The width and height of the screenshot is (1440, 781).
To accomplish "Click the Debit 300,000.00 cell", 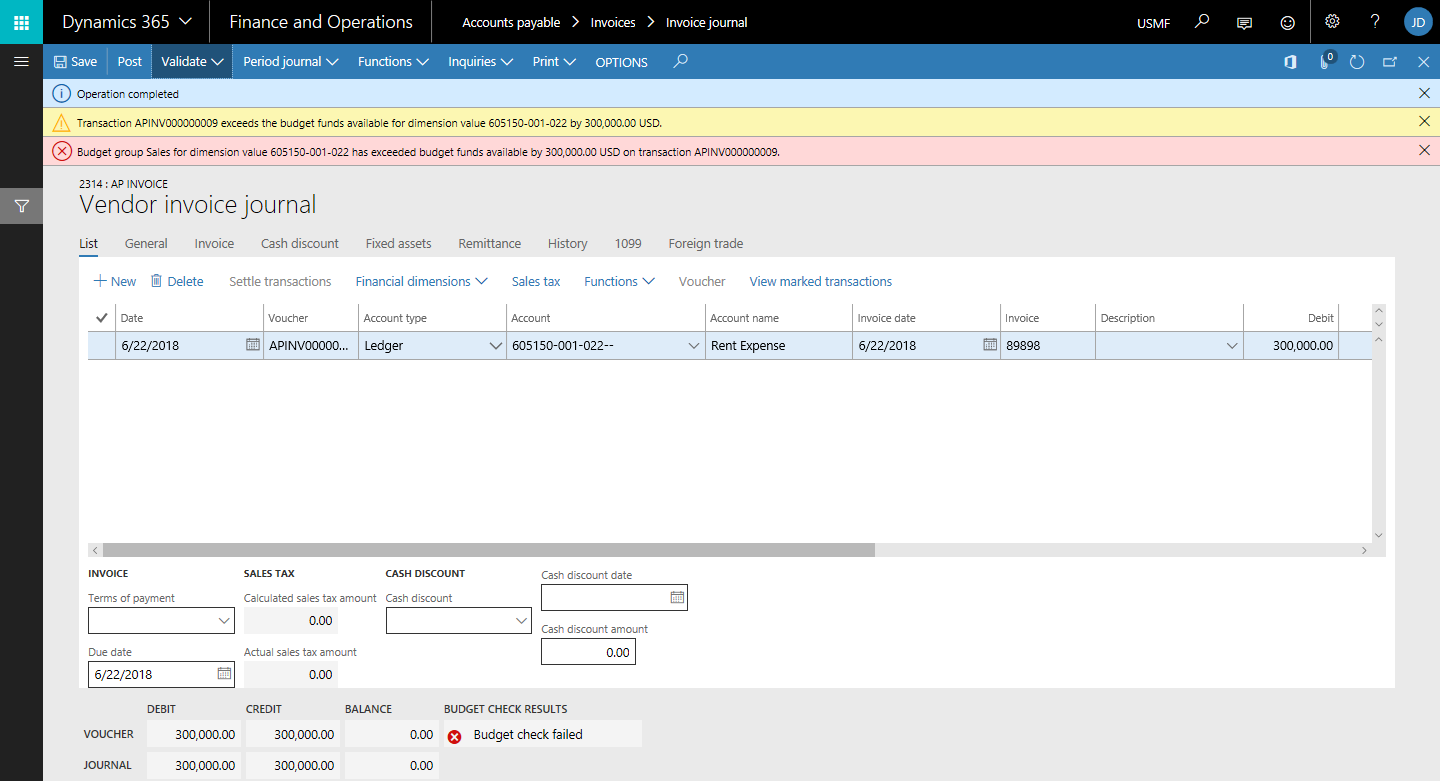I will tap(1290, 346).
